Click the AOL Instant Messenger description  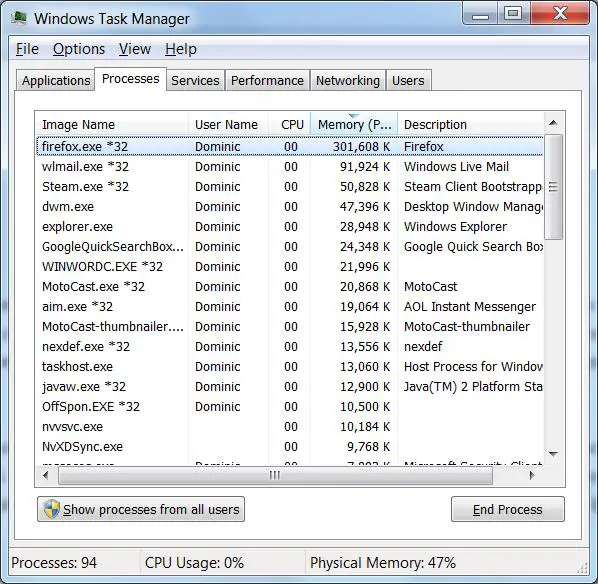[x=470, y=307]
